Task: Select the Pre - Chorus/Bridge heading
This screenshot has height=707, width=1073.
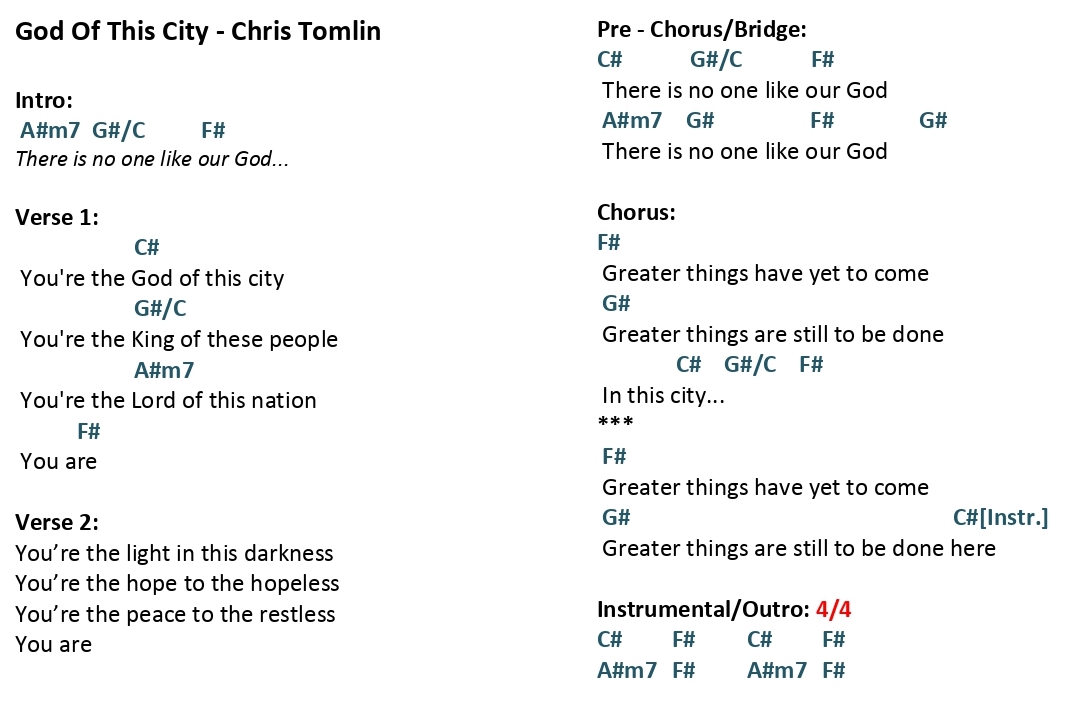Action: coord(702,29)
